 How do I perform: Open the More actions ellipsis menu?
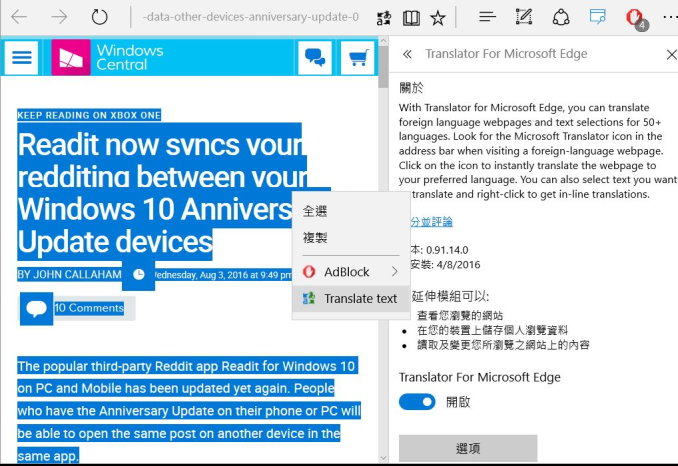[670, 17]
